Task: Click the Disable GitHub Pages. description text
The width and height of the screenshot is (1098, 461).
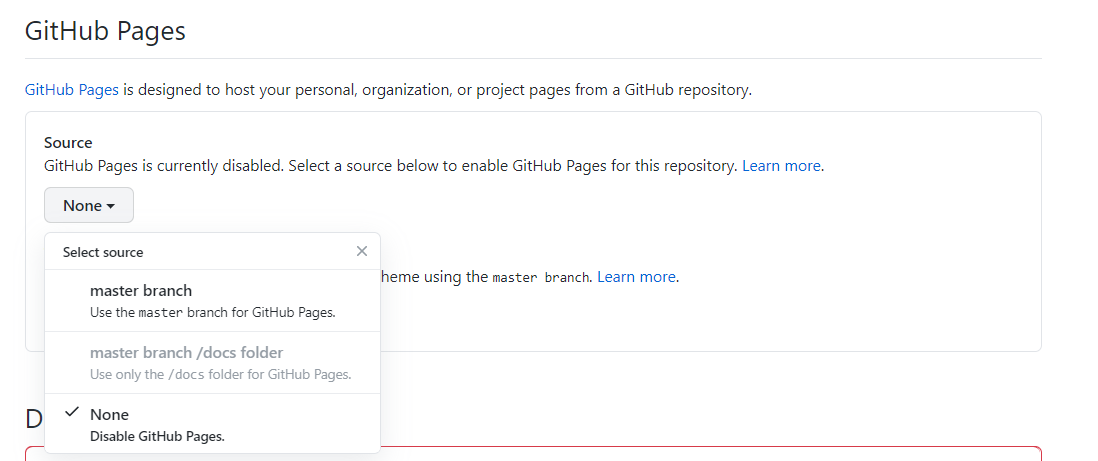Action: (x=158, y=436)
